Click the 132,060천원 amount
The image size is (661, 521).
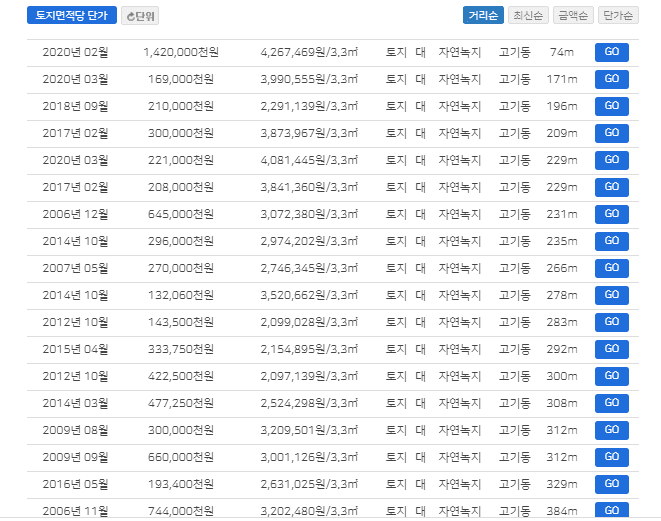tap(181, 295)
